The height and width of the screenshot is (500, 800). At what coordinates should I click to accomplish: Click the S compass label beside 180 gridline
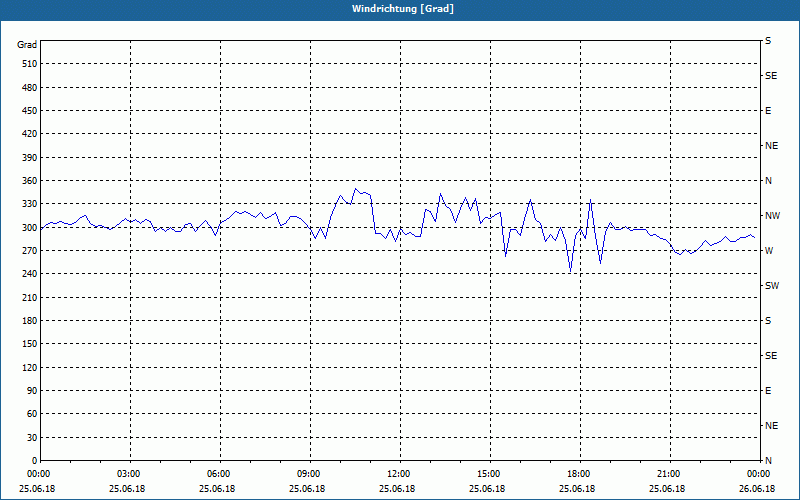(x=768, y=321)
